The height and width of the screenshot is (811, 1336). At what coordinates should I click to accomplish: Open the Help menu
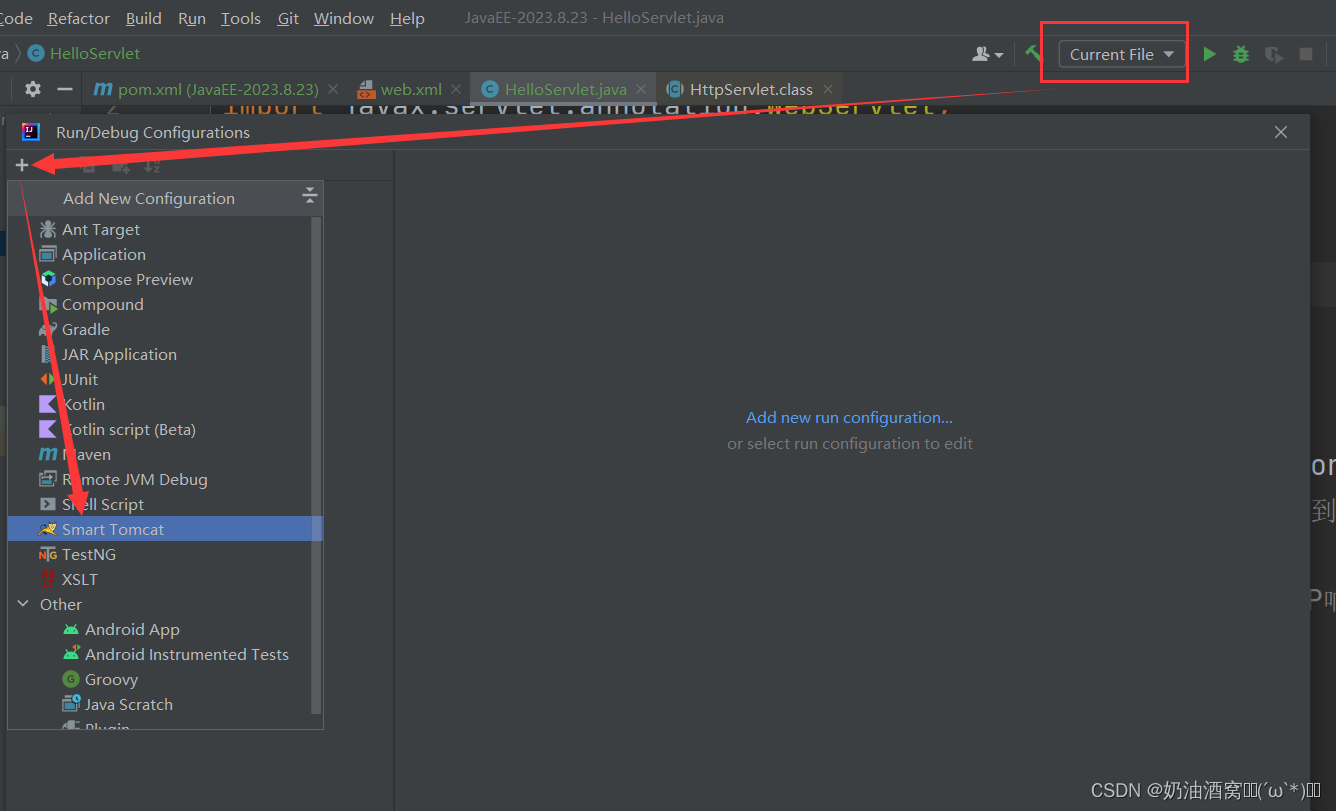point(407,18)
